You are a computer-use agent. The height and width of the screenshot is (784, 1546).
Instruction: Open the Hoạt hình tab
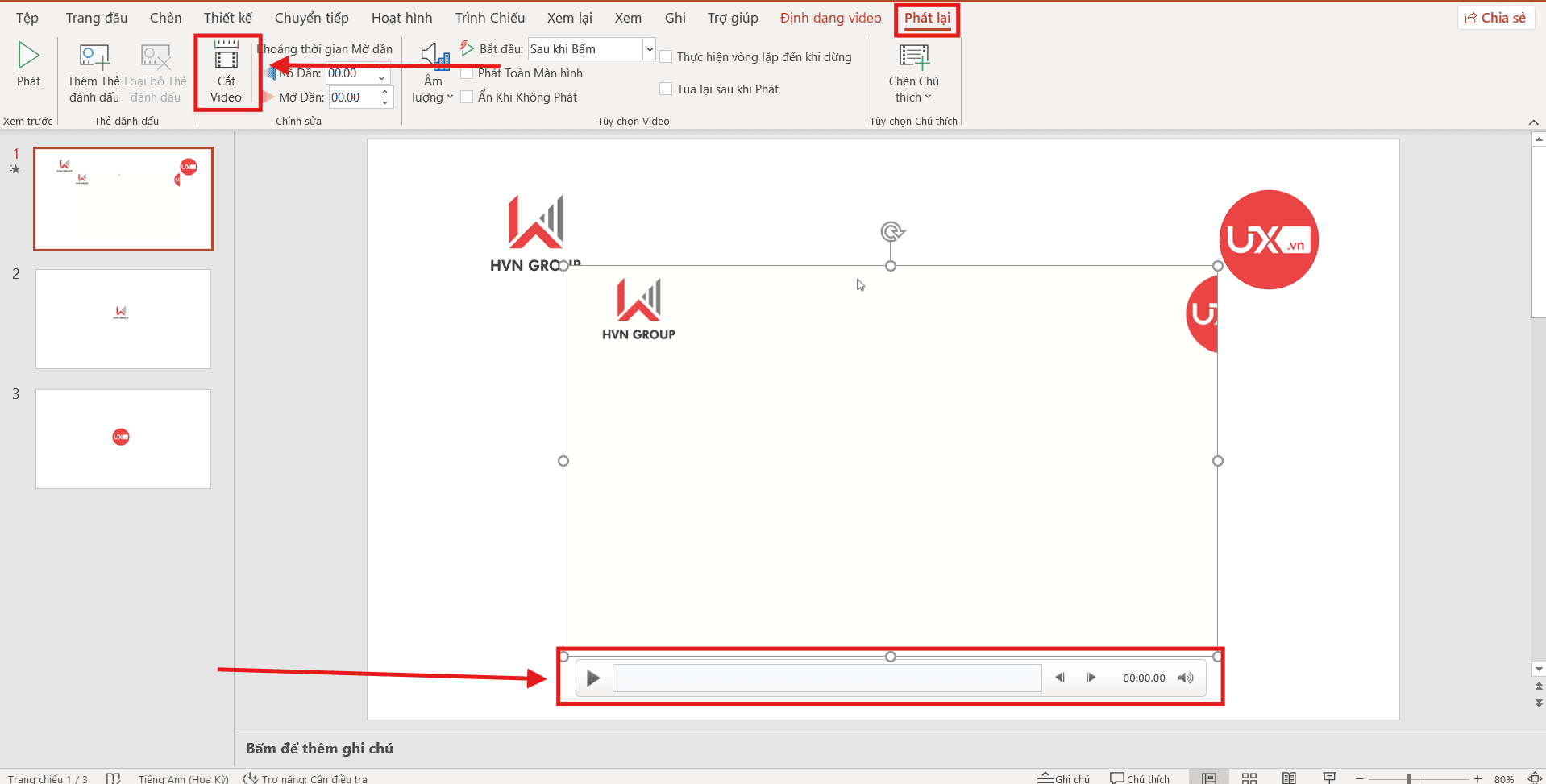point(401,18)
